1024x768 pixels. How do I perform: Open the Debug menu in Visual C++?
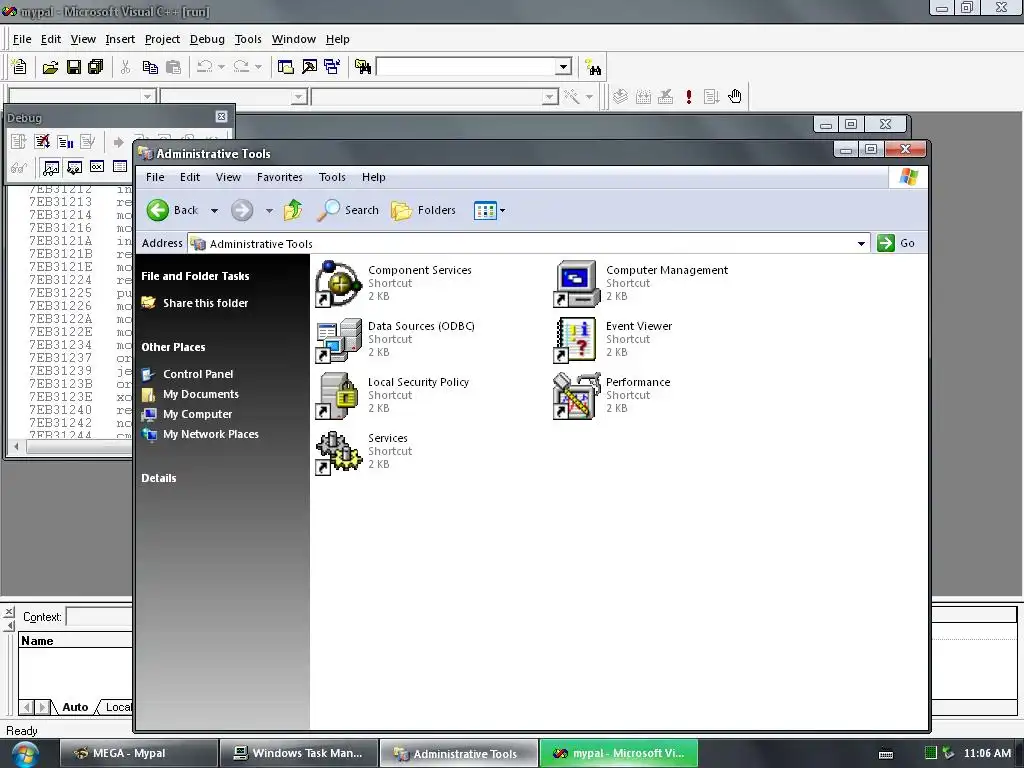(207, 39)
